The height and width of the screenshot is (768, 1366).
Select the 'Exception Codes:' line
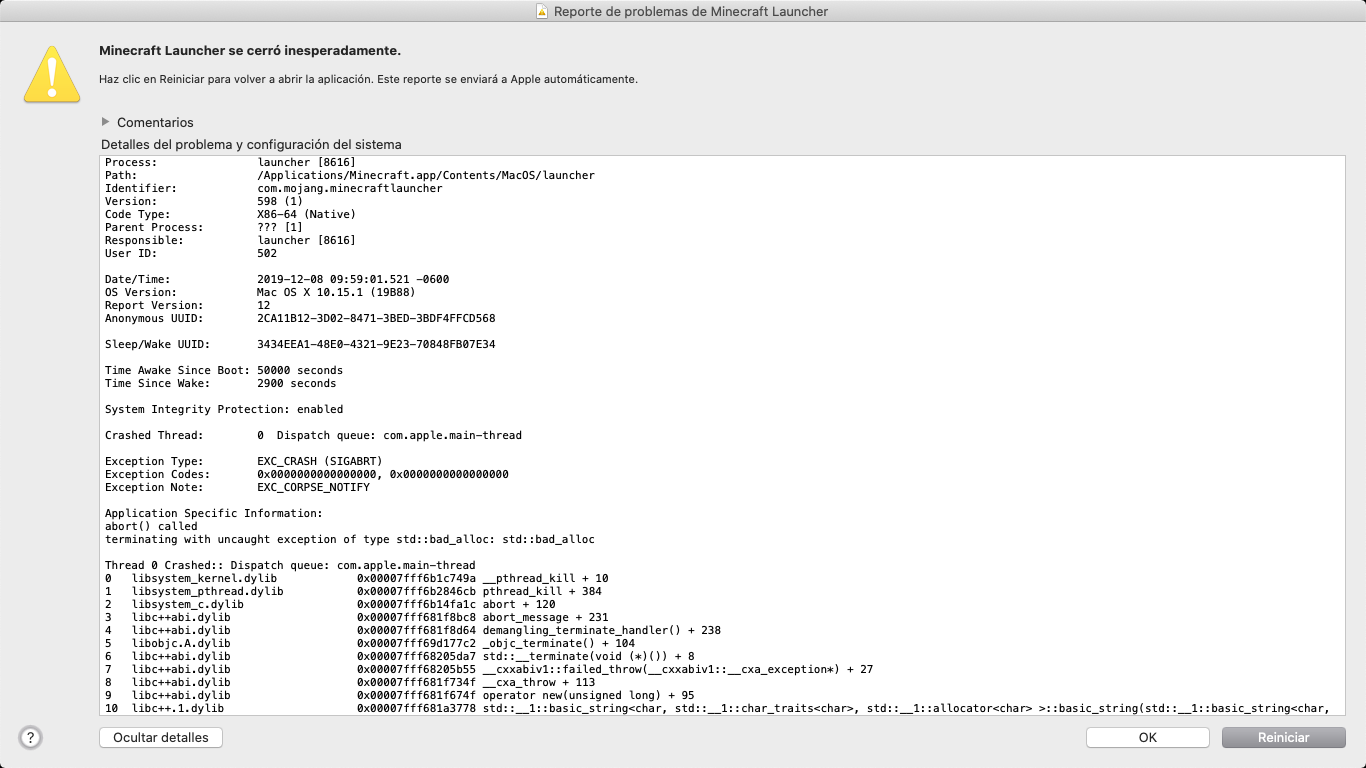coord(307,474)
